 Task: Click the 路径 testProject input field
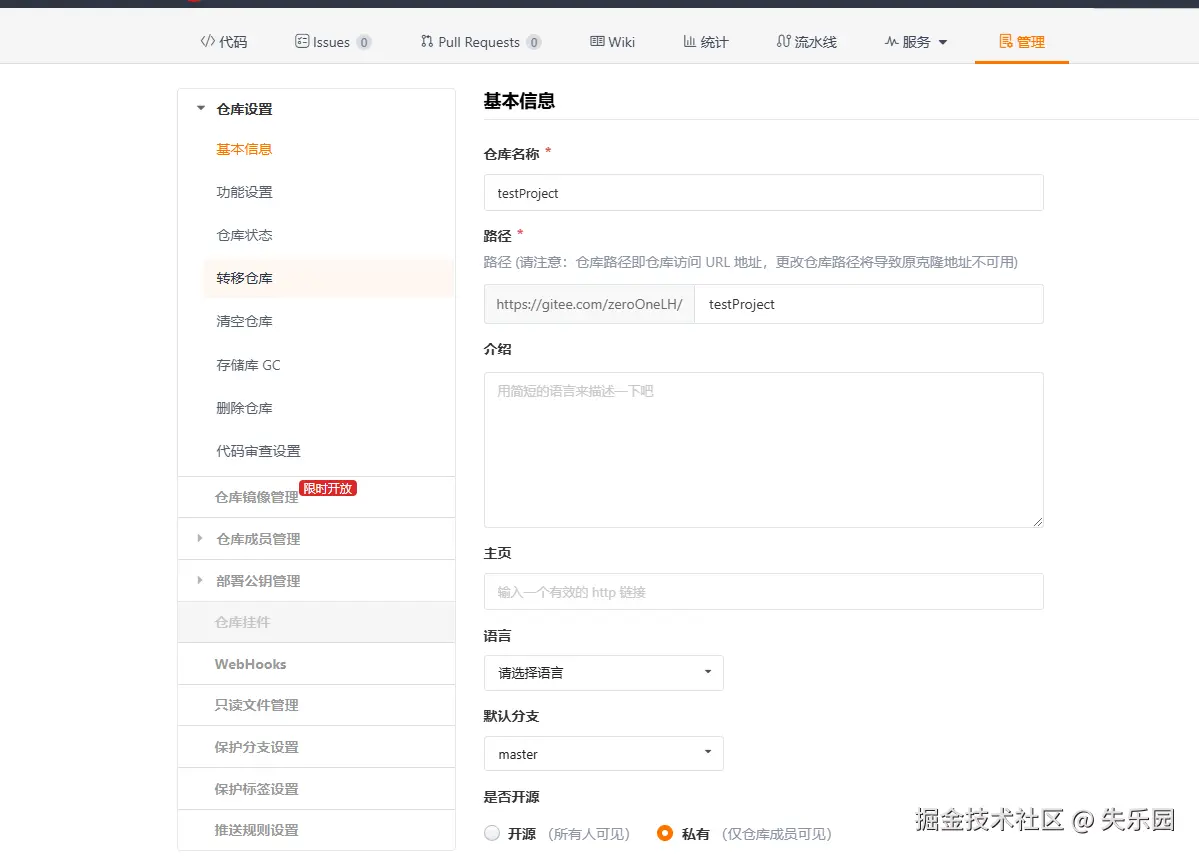869,304
